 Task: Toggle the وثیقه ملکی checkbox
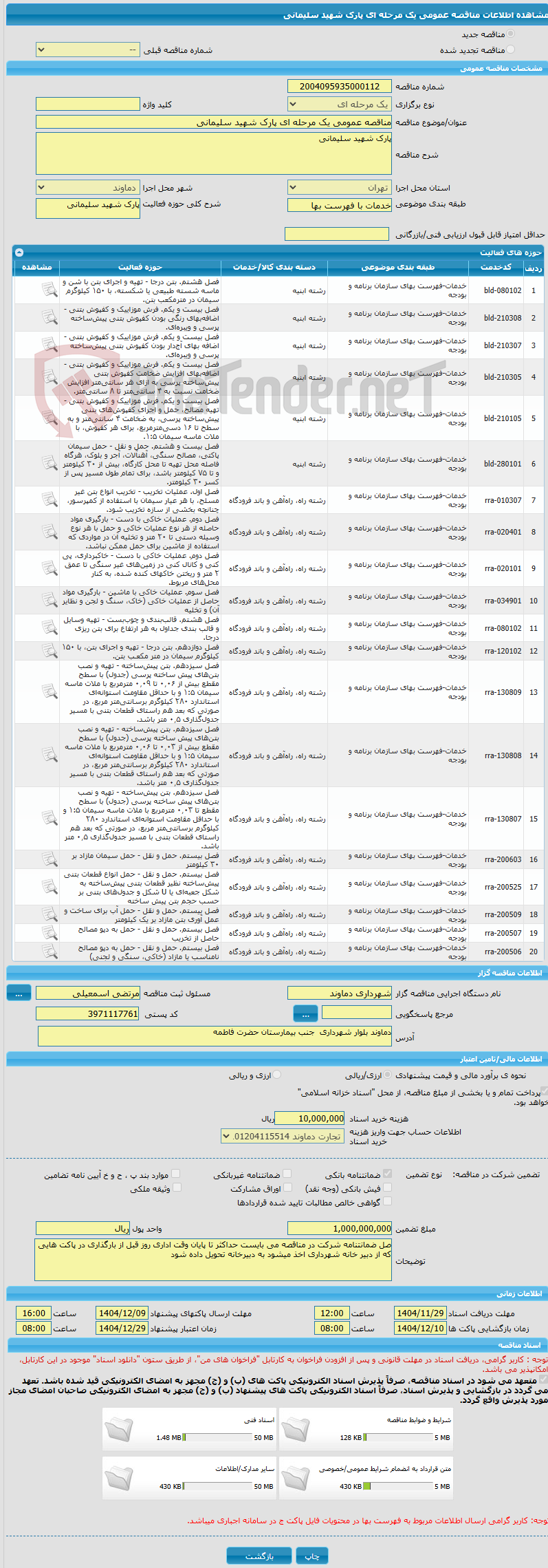point(177,1188)
